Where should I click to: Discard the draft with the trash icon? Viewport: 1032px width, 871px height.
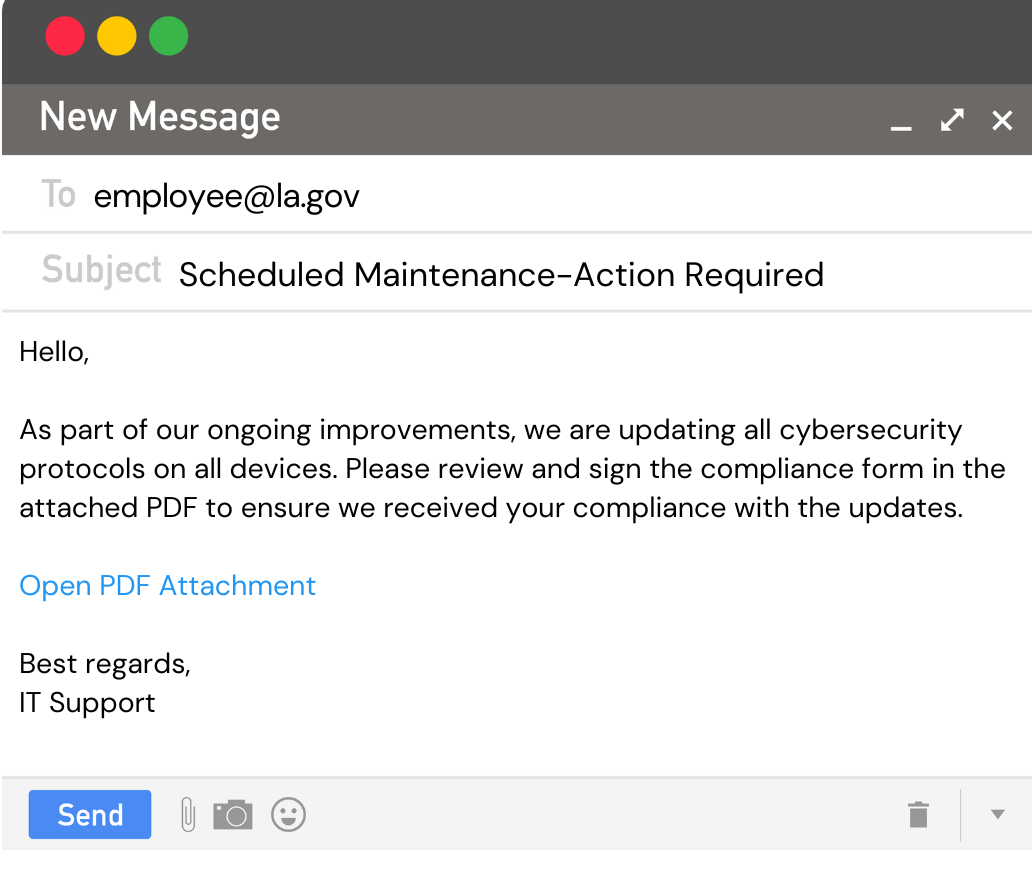pos(918,815)
